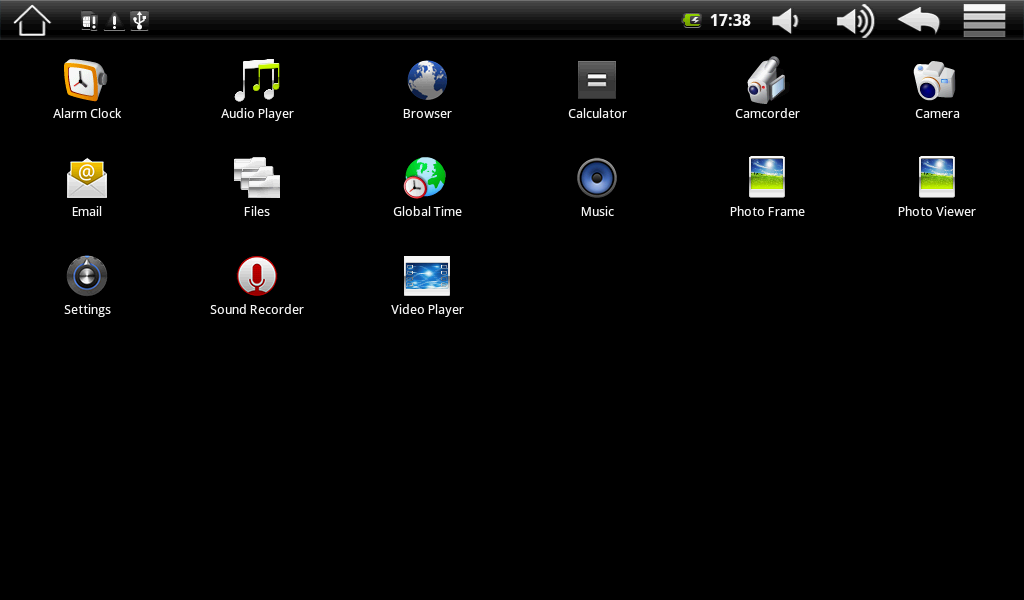Open the Music speaker icon
This screenshot has width=1024, height=600.
[597, 178]
